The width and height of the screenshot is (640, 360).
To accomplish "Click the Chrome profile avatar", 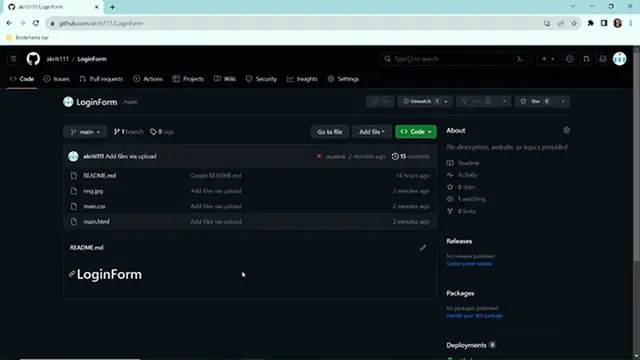I will pyautogui.click(x=618, y=23).
